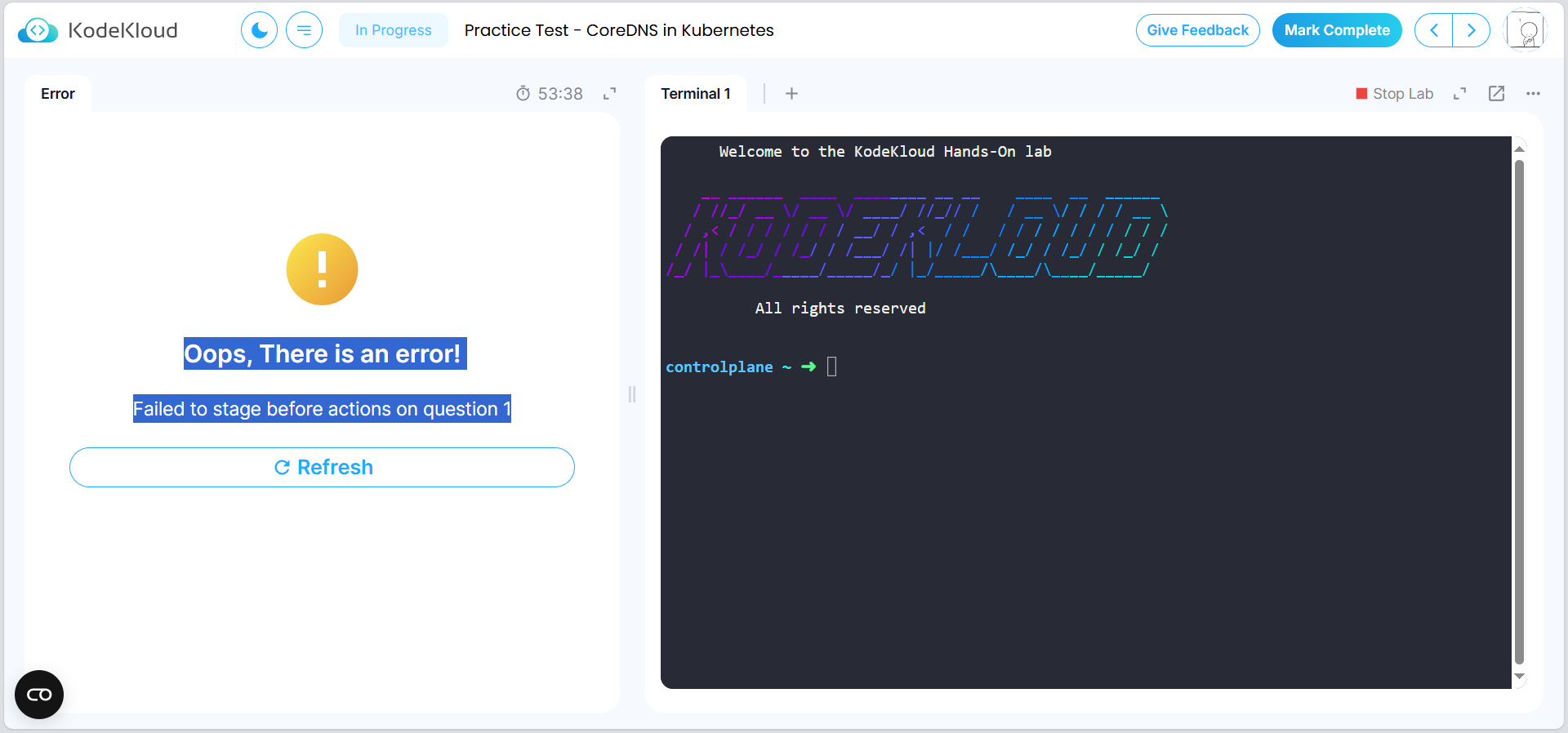Open terminal in a new window
Viewport: 1568px width, 733px height.
(1497, 94)
